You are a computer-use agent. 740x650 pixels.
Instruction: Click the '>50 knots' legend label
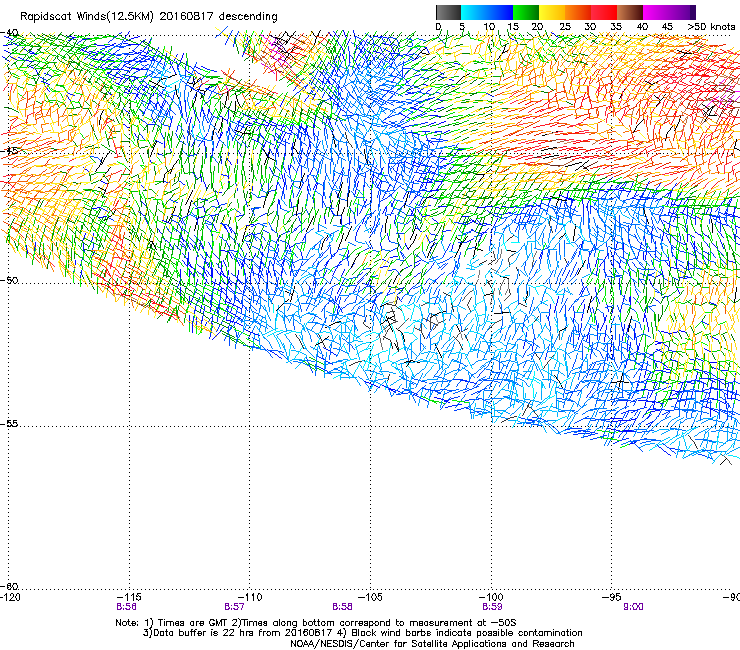click(x=711, y=27)
